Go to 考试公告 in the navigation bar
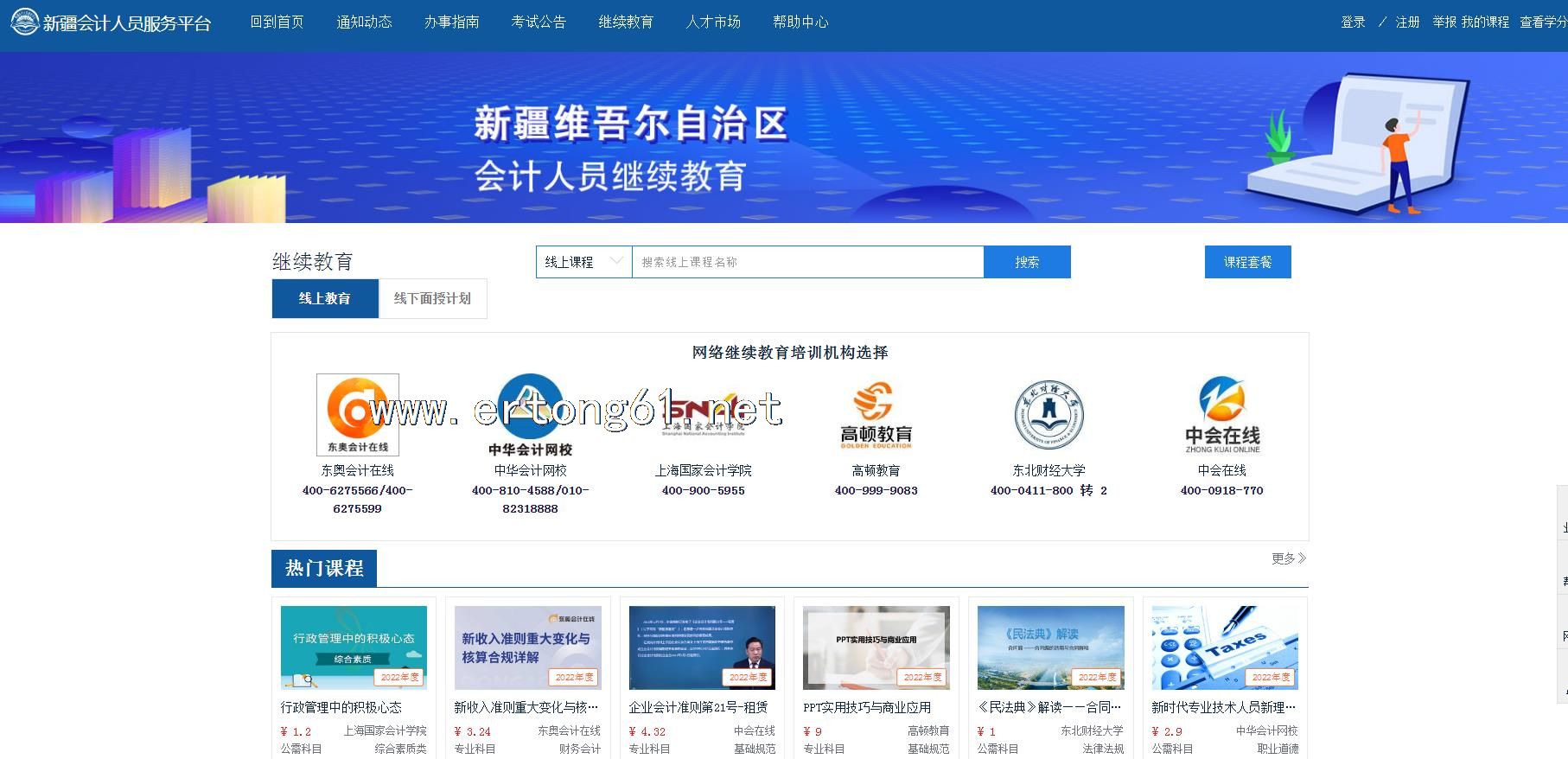The image size is (1568, 759). coord(539,22)
